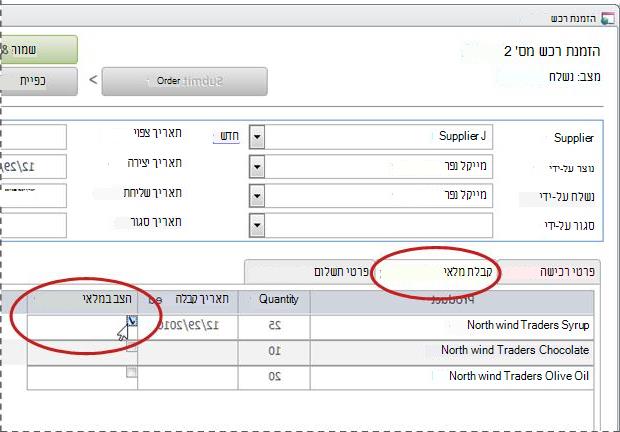Click the purchase order window title icon

(607, 18)
